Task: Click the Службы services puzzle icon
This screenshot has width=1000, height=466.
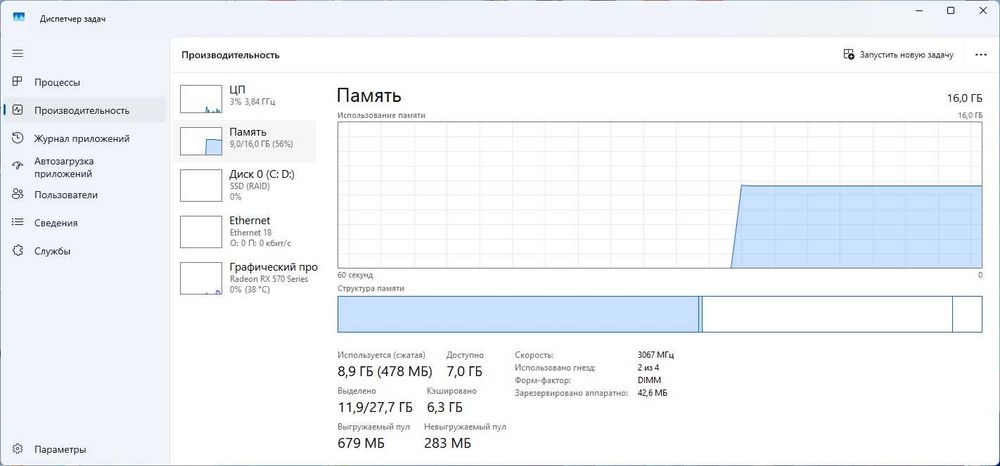Action: (18, 251)
